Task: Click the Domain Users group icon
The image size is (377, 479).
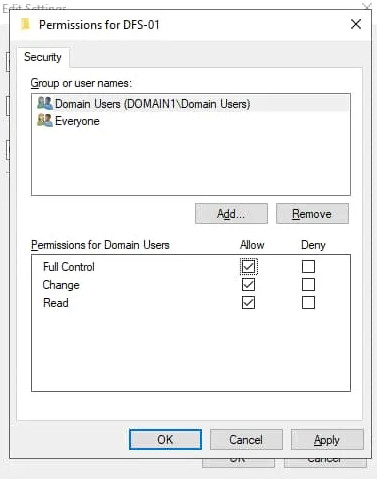Action: pos(45,103)
